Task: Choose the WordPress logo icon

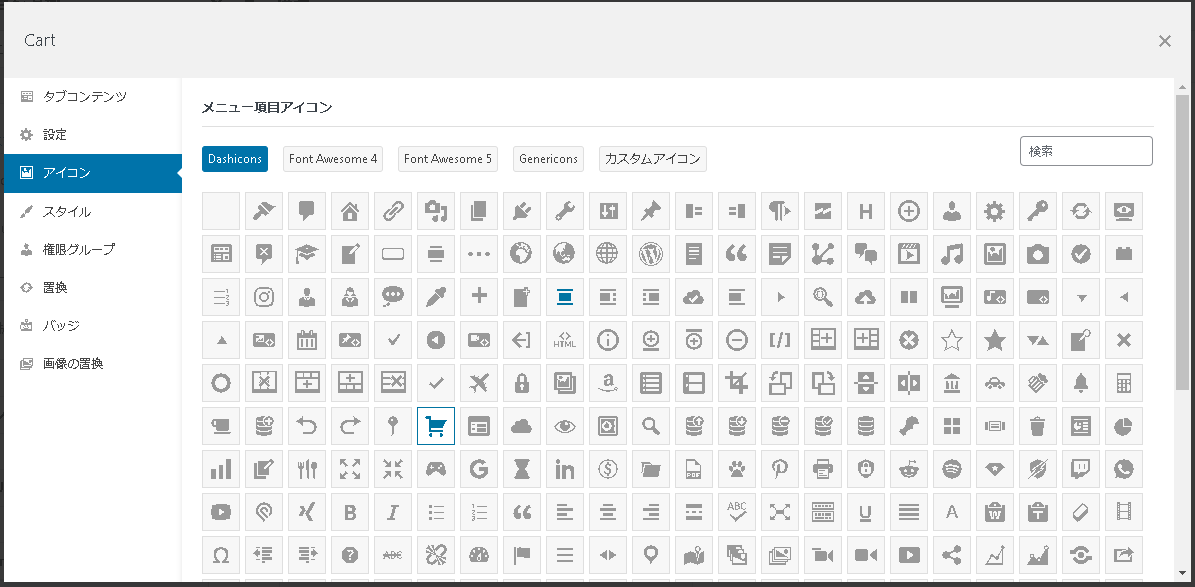Action: 650,254
